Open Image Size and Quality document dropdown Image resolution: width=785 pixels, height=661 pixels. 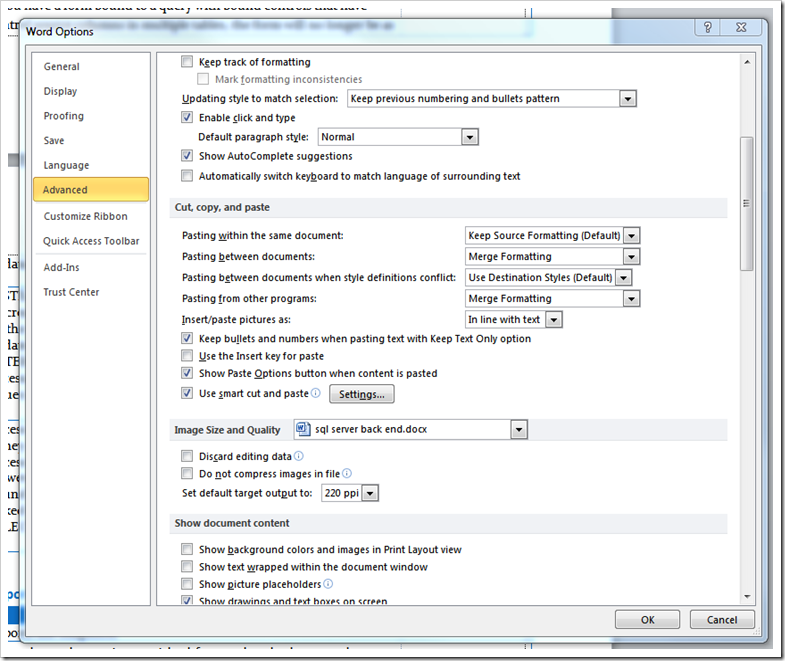point(519,430)
